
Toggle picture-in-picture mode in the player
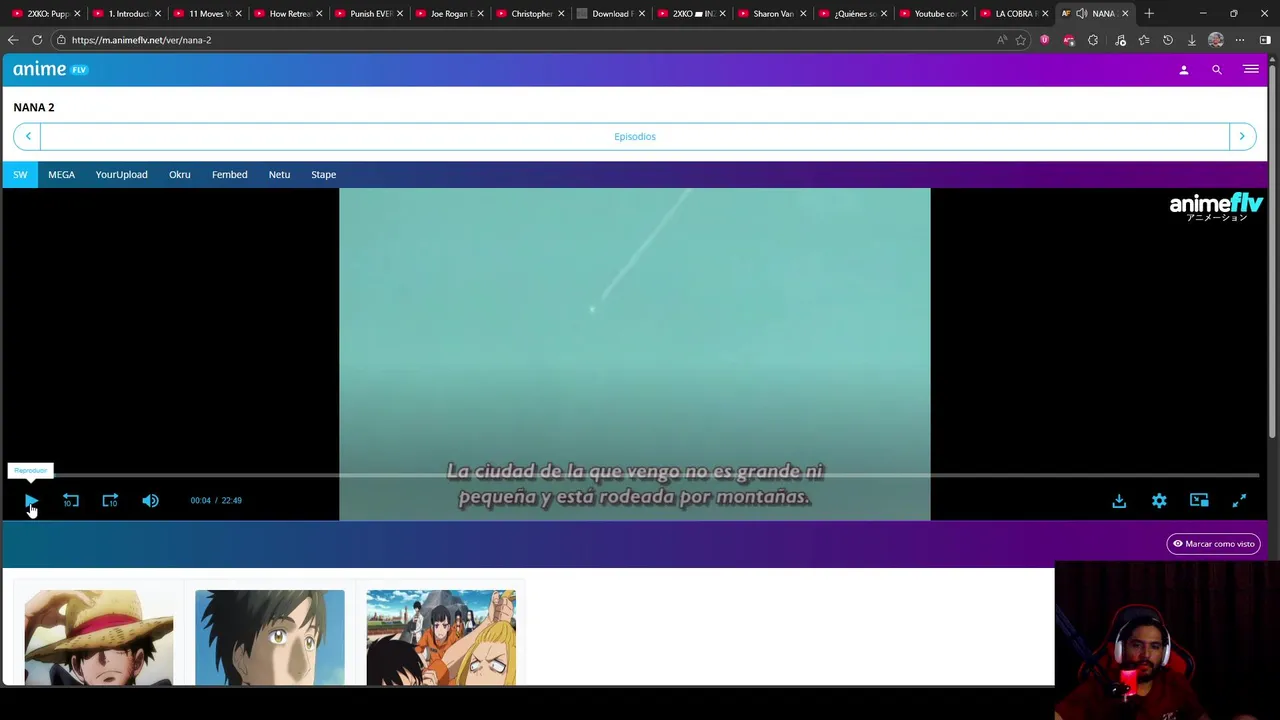coord(1199,500)
